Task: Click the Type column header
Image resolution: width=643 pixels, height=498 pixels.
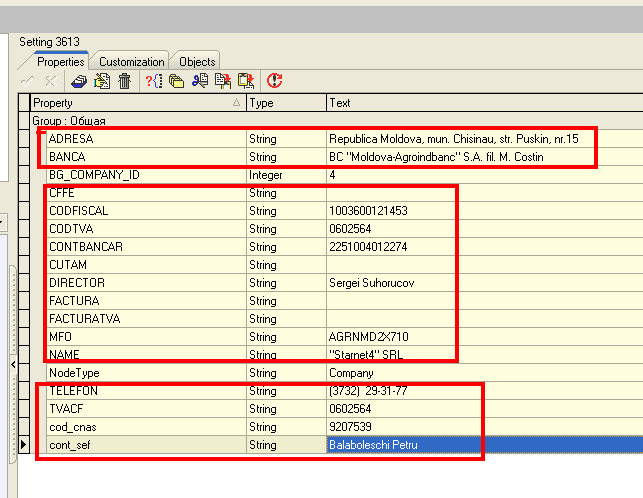Action: (286, 103)
